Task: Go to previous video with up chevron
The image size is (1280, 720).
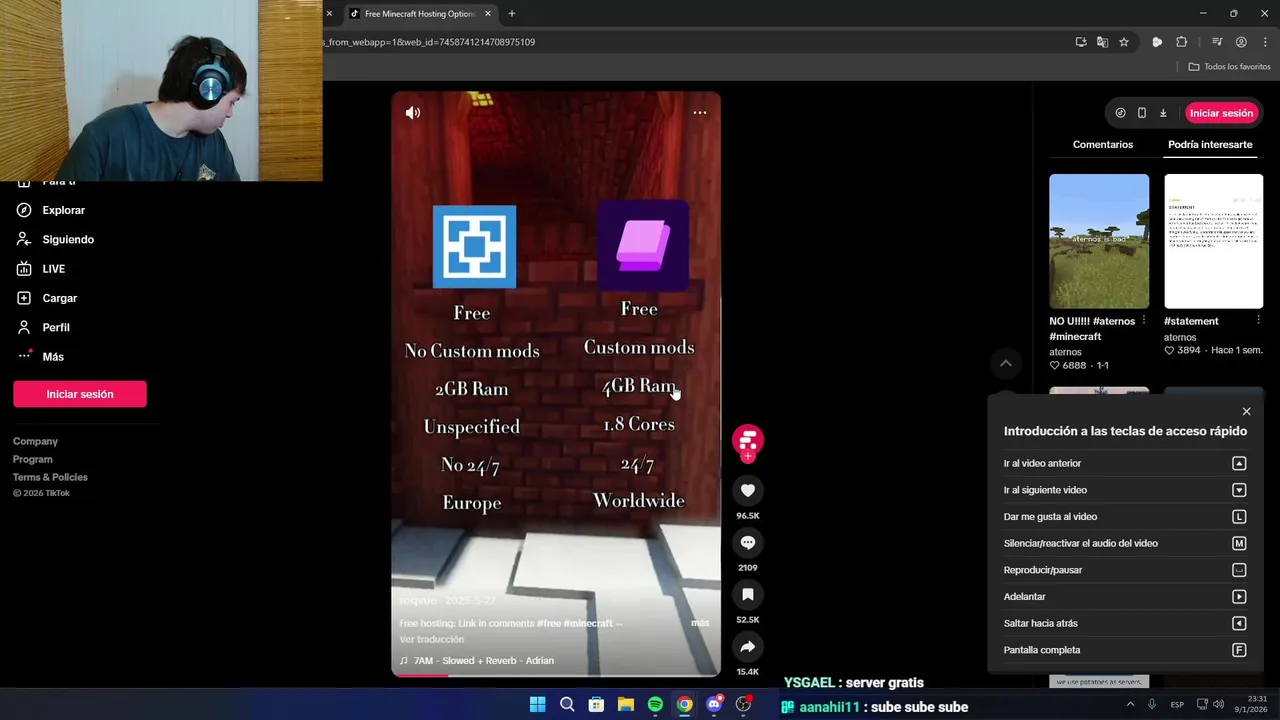Action: (x=1006, y=363)
